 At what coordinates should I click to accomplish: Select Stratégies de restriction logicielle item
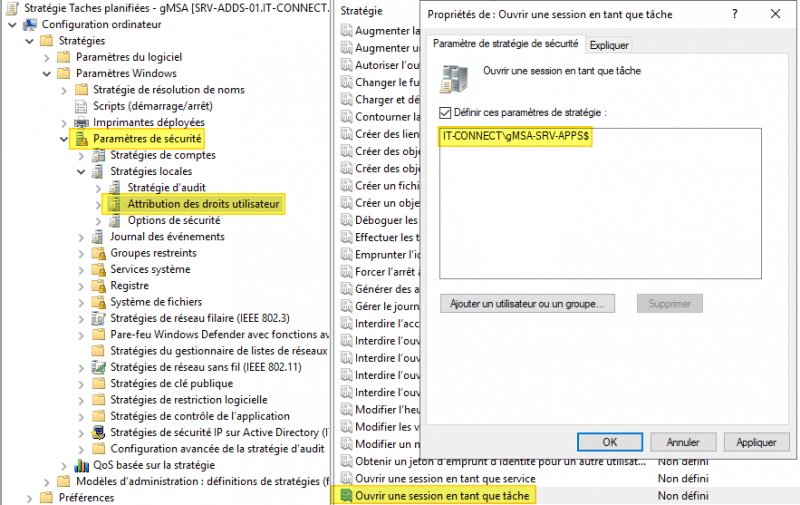189,400
